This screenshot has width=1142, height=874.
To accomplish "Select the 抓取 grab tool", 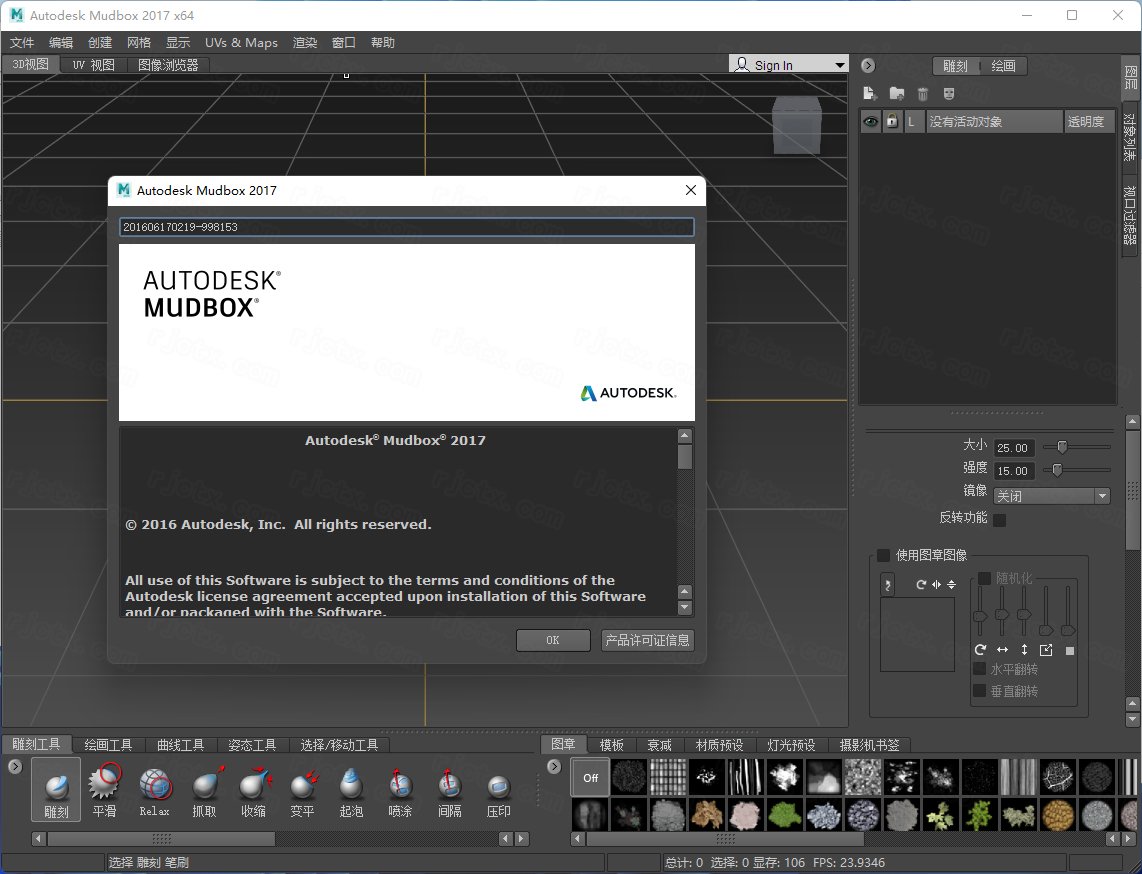I will (x=204, y=790).
